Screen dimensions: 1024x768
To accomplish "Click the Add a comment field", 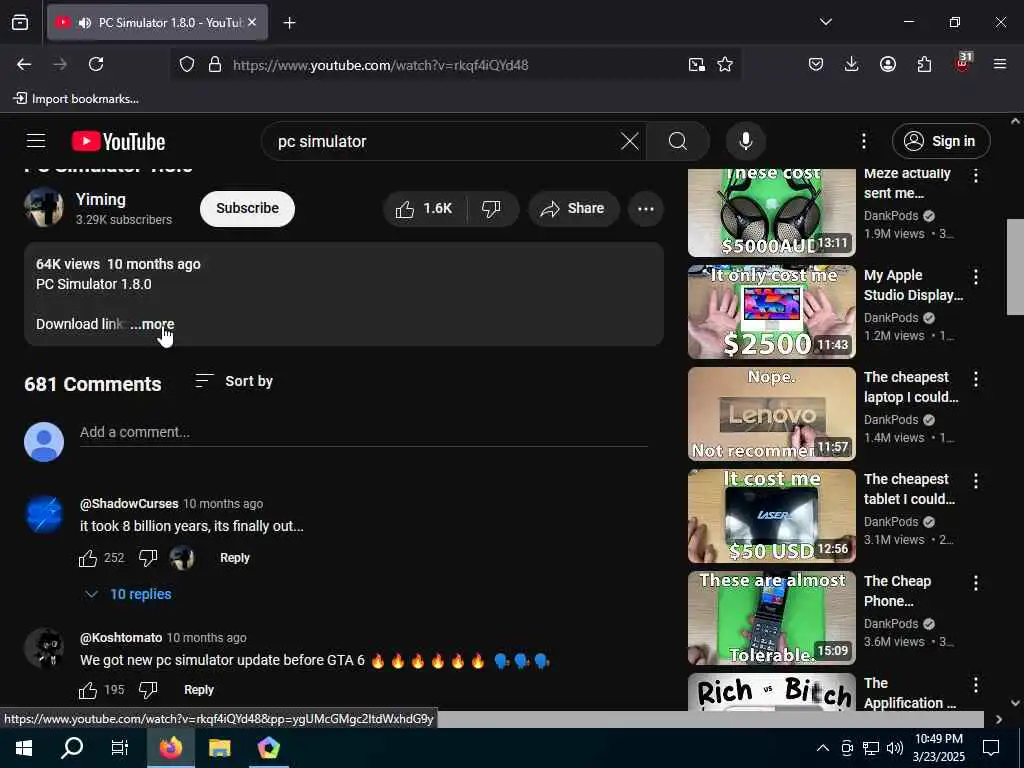I will [x=363, y=432].
